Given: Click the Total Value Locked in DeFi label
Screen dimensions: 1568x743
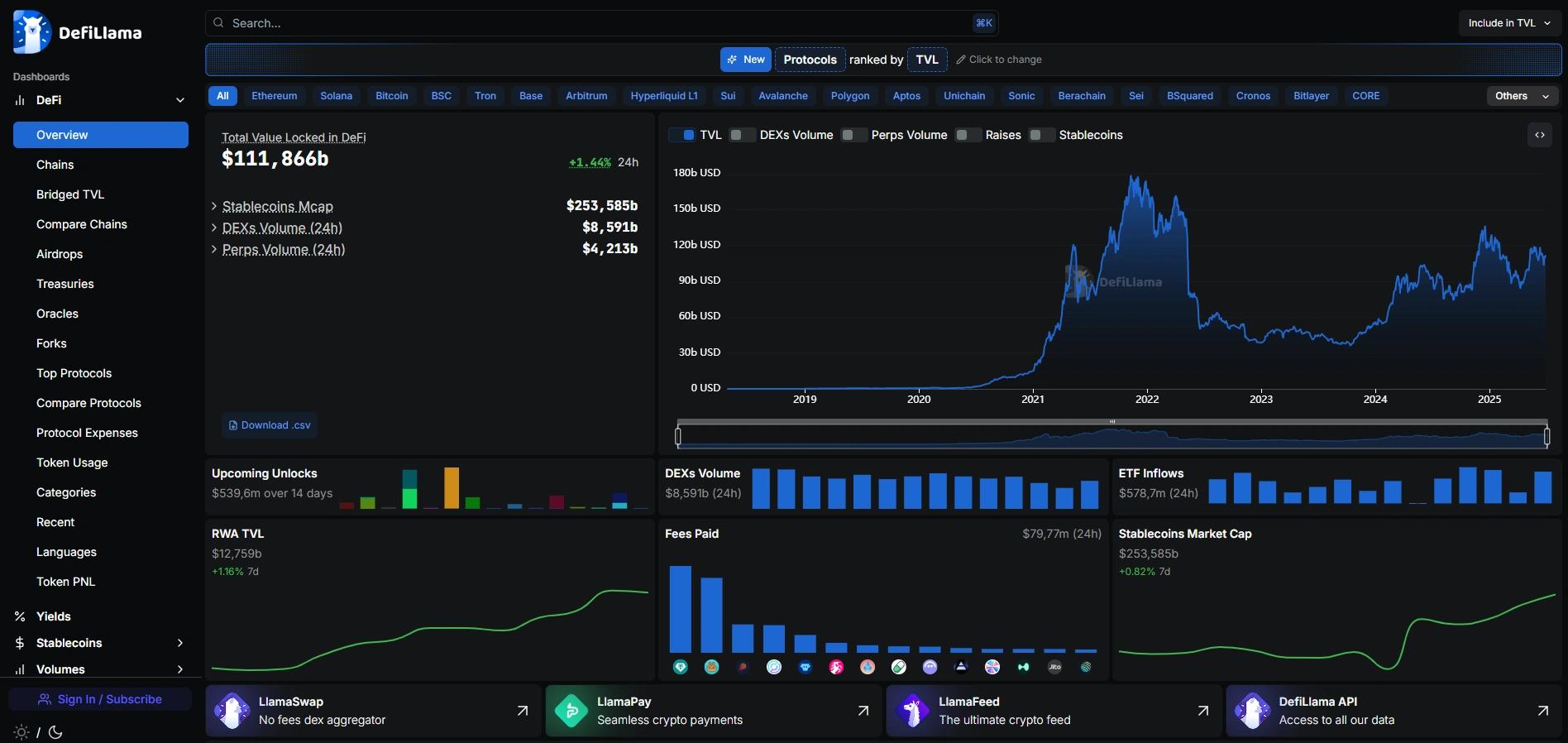Looking at the screenshot, I should point(294,137).
